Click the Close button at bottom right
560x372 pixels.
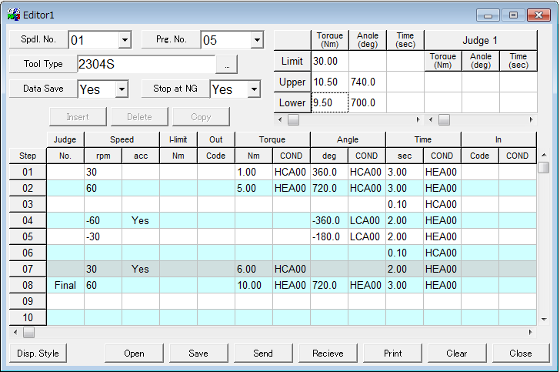coord(521,353)
